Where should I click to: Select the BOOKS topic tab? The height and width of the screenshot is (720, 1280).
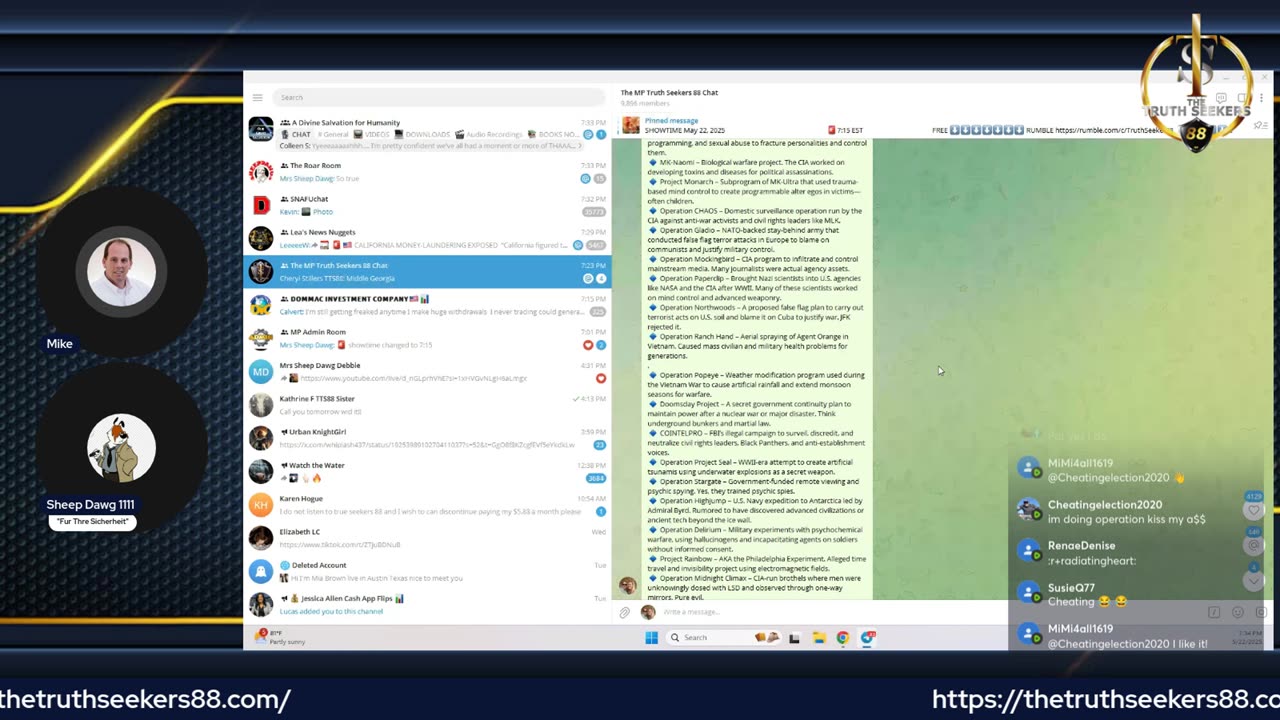(x=552, y=134)
